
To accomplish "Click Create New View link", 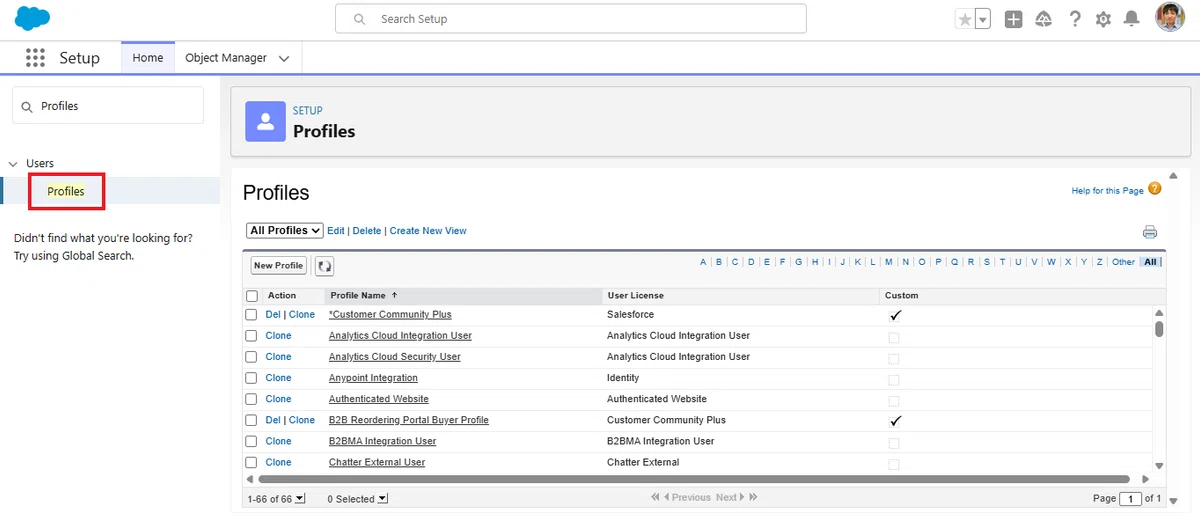I will [x=428, y=231].
